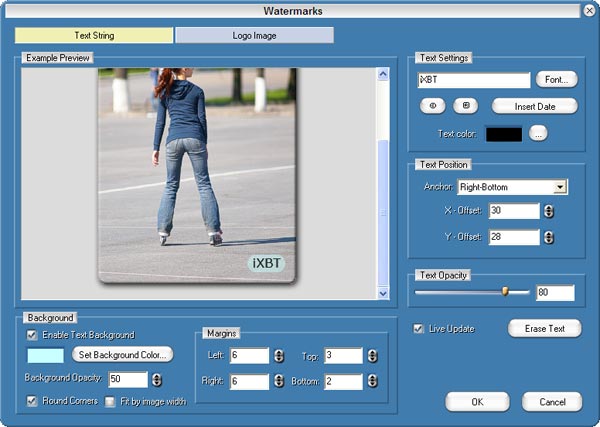Viewport: 600px width, 427px height.
Task: Uncheck the Round Corners option
Action: coord(33,401)
